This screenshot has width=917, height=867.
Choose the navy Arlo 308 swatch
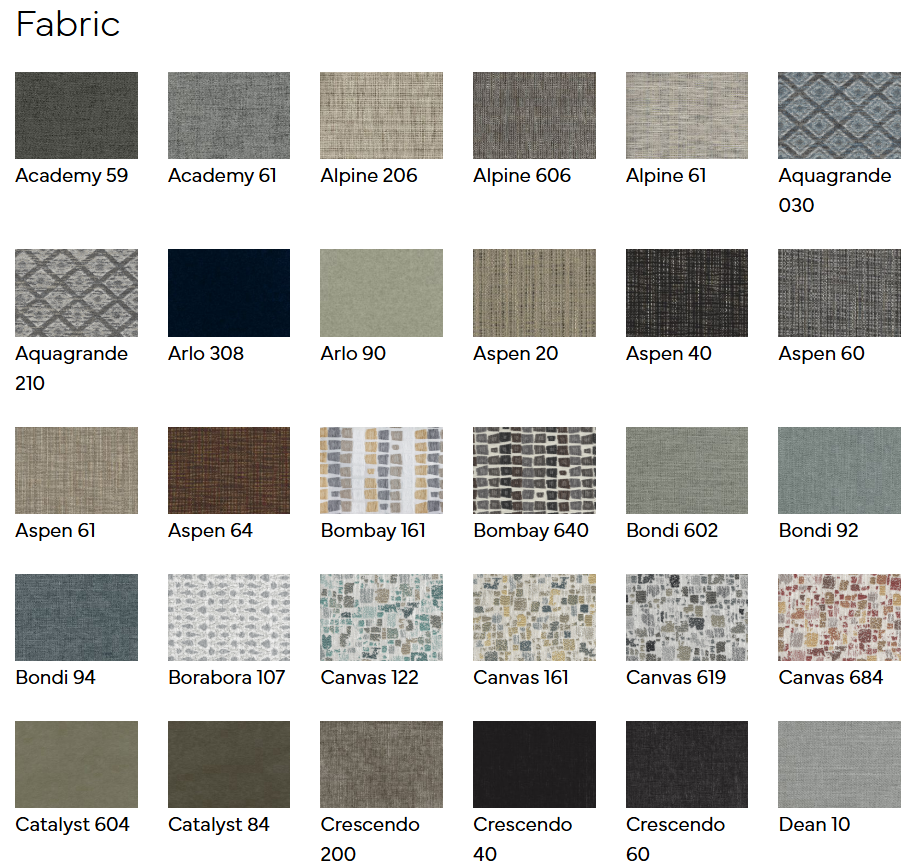[229, 293]
